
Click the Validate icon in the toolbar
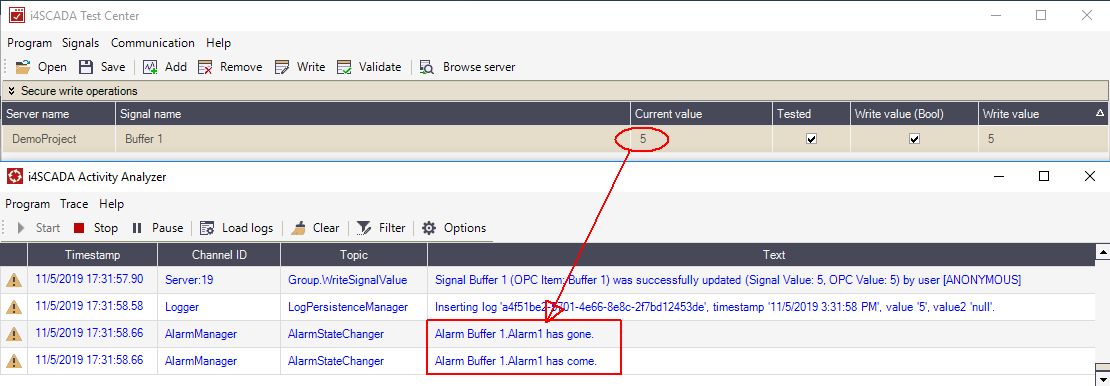[344, 67]
